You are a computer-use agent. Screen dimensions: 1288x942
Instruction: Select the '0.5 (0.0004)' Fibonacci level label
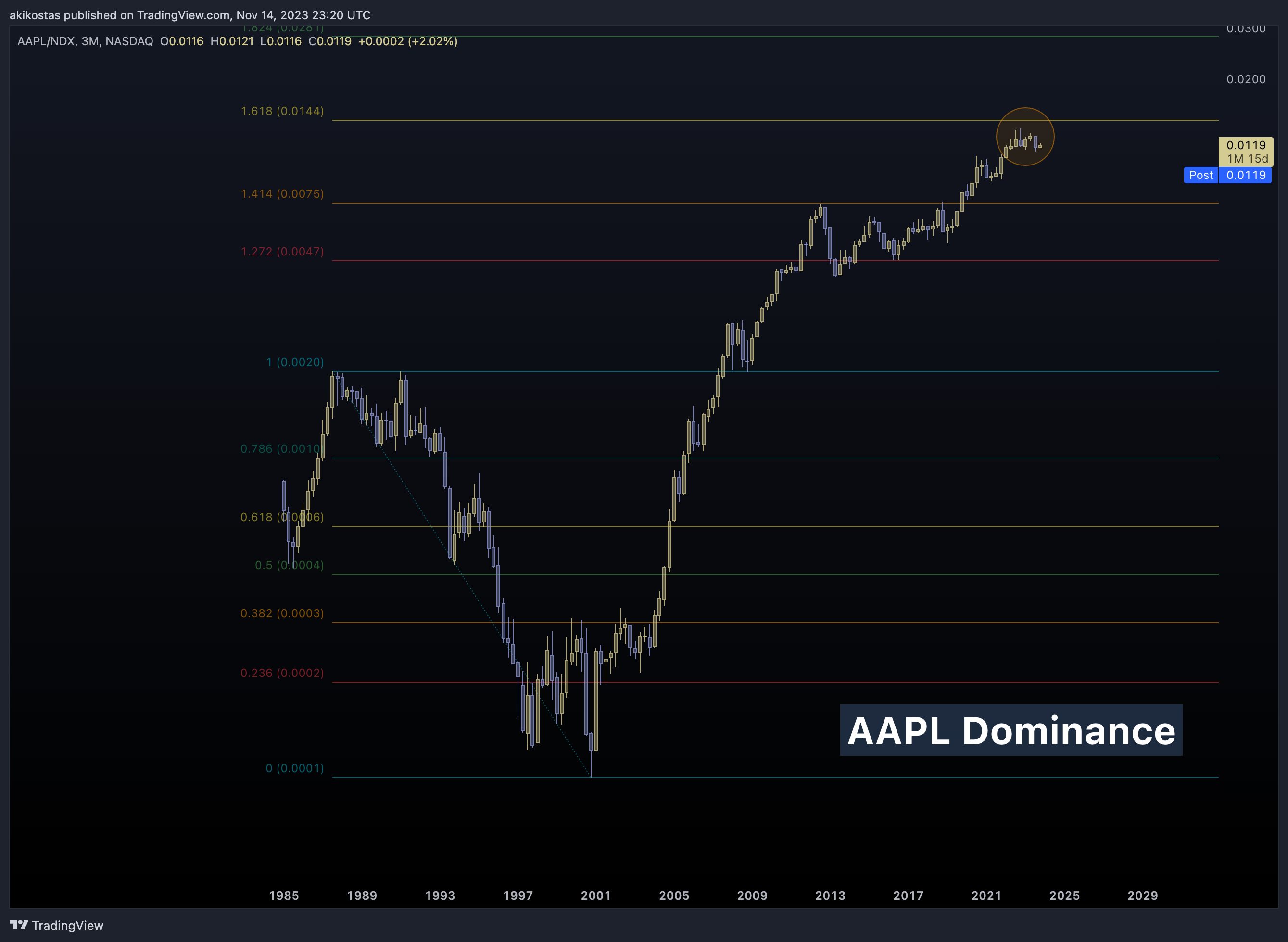coord(289,565)
